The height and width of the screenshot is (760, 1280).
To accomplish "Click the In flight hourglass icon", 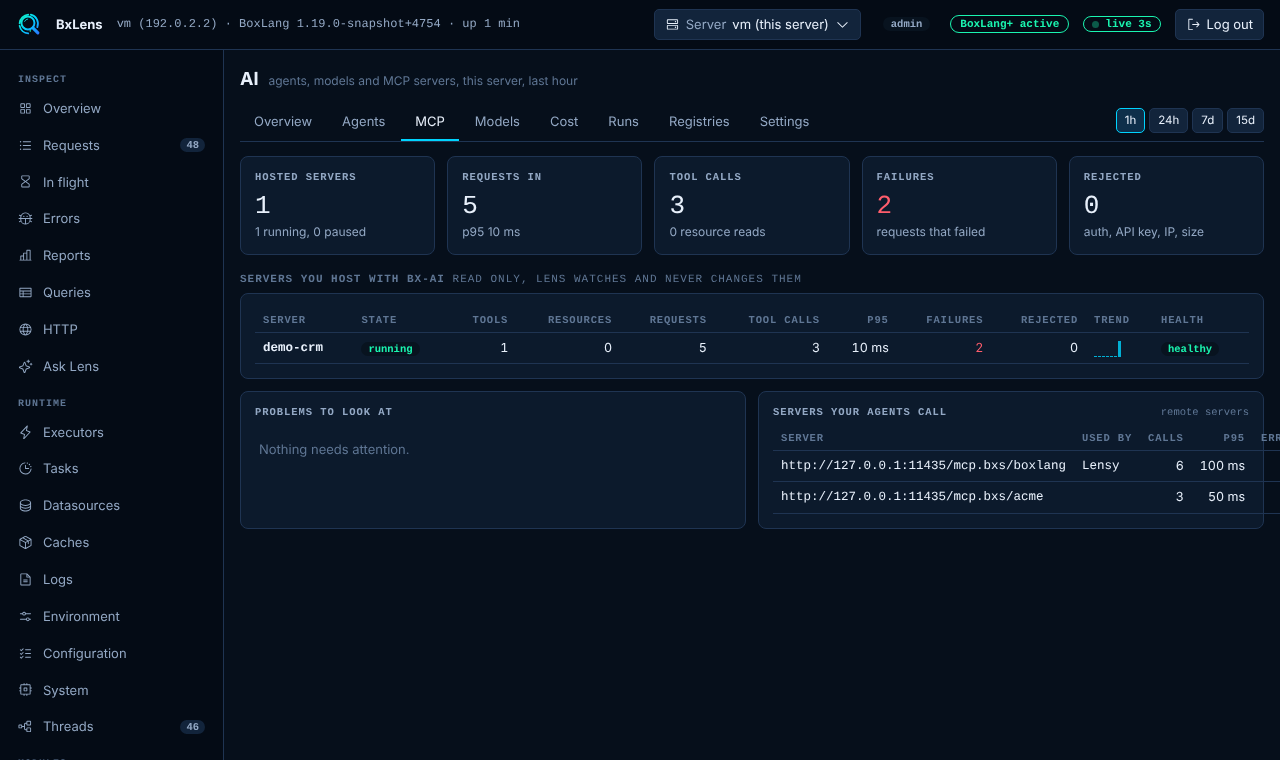I will pyautogui.click(x=25, y=182).
